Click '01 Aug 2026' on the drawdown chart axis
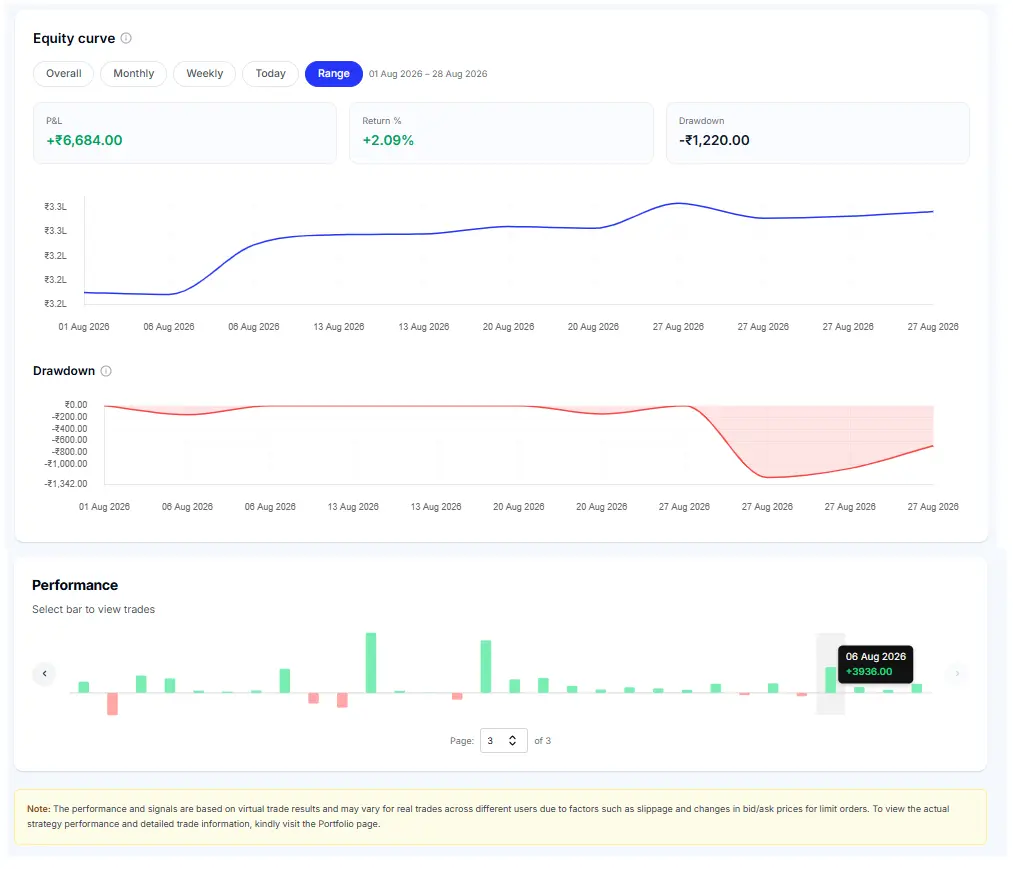This screenshot has width=1013, height=869. tap(104, 507)
